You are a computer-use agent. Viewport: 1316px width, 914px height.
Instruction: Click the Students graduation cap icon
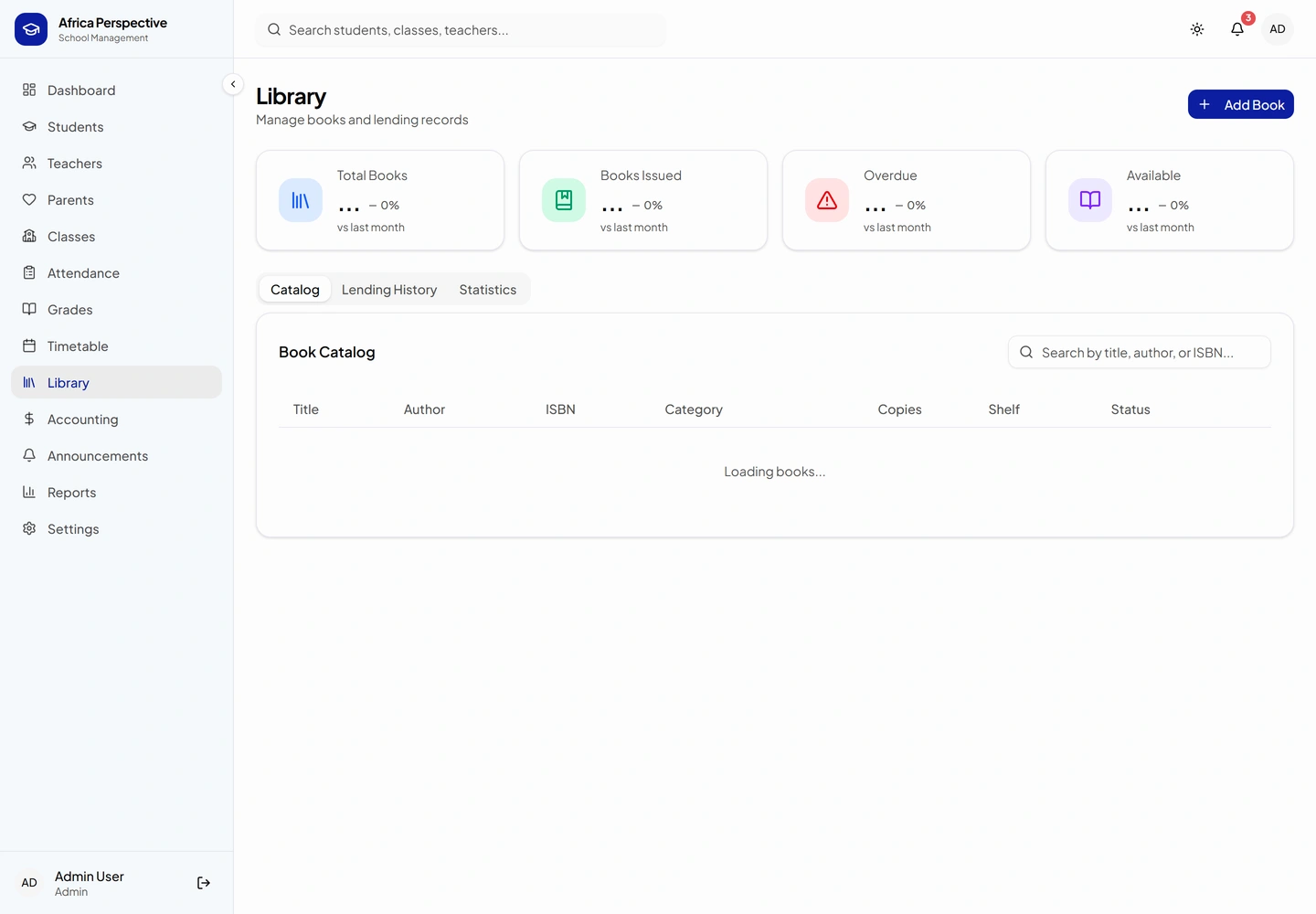point(29,126)
